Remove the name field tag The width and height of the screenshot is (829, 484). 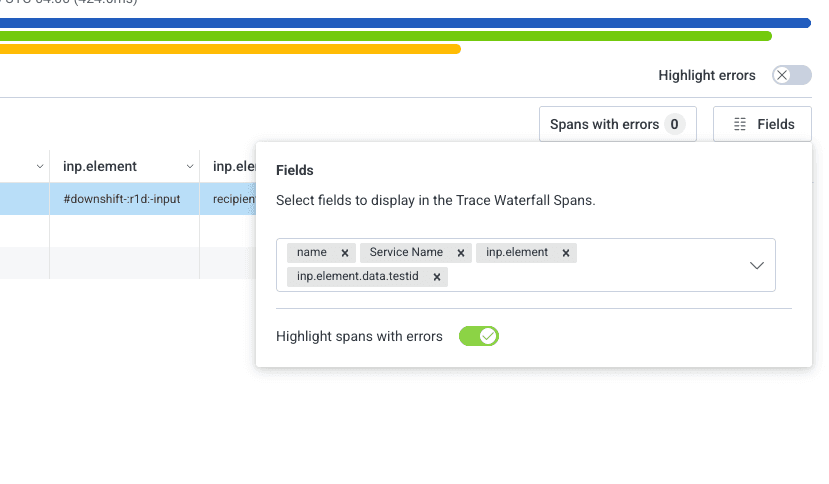(x=344, y=254)
